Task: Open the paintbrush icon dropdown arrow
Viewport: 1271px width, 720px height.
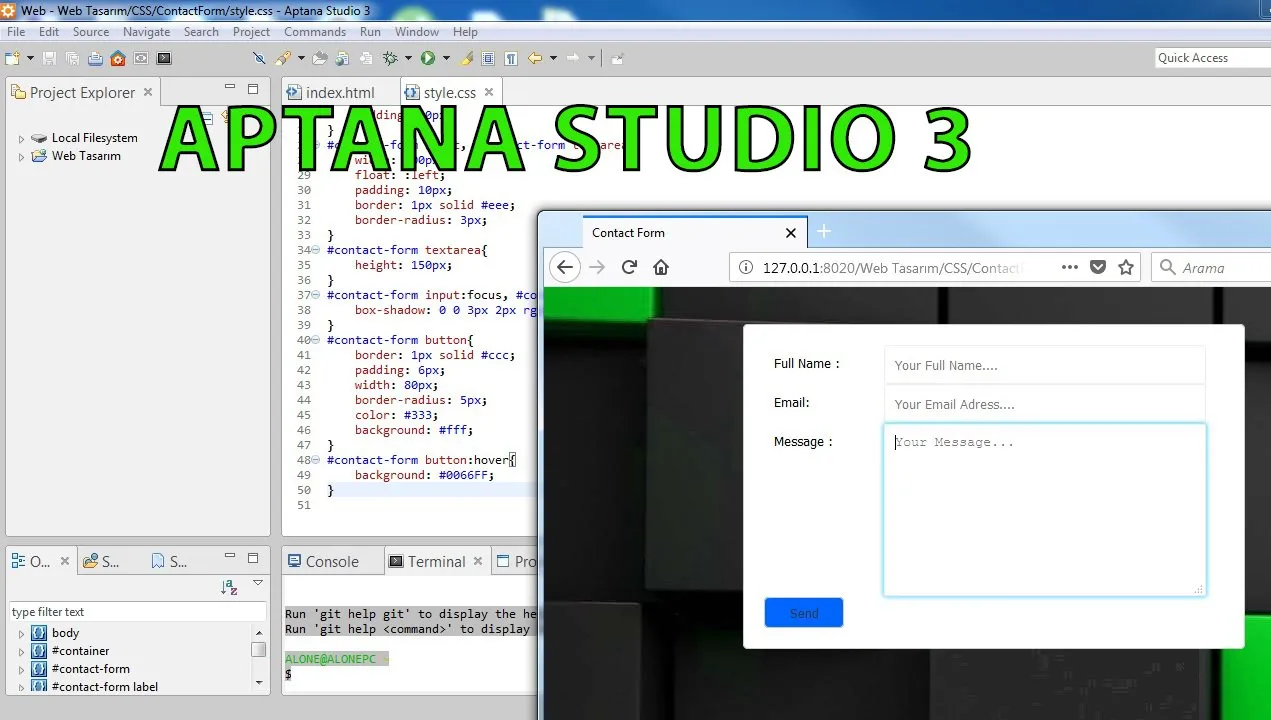Action: (x=301, y=59)
